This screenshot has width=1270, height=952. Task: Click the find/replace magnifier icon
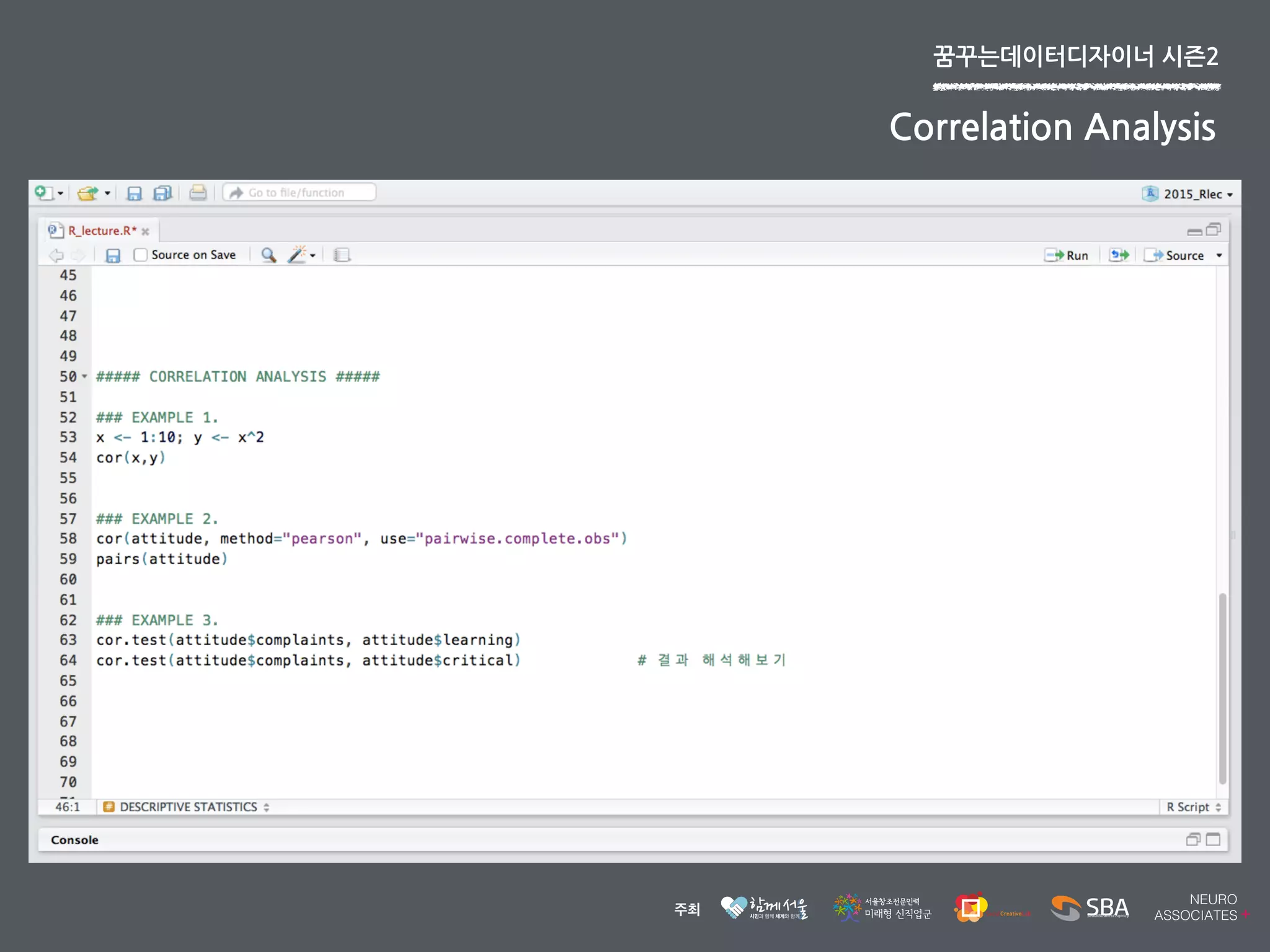[x=268, y=255]
